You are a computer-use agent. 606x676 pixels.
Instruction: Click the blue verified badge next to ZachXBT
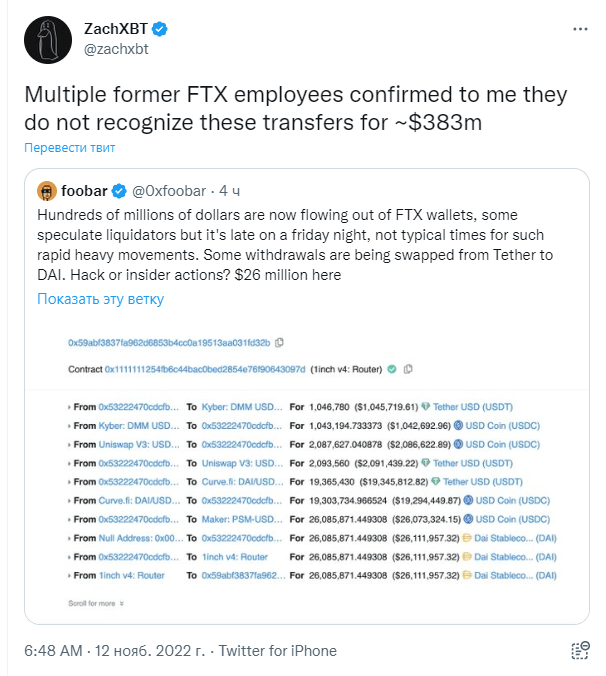click(x=160, y=29)
